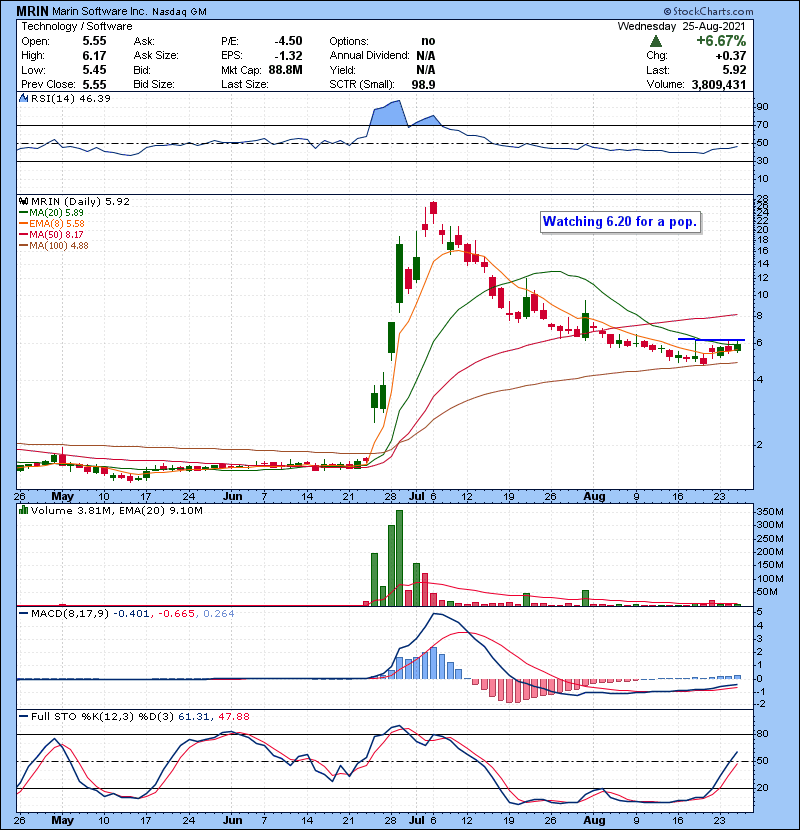Select the +6.67% percent change

(x=721, y=41)
